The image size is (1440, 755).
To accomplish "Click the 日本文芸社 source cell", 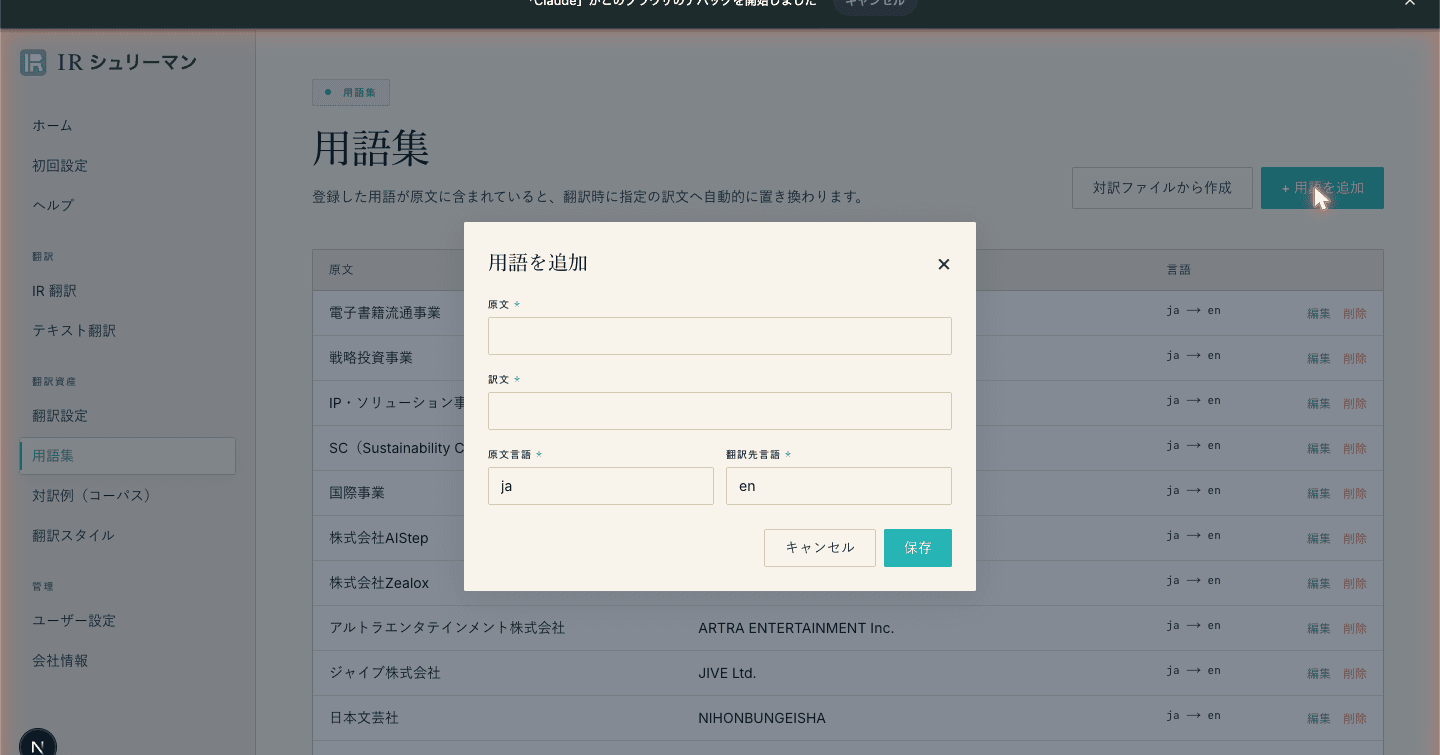I will [x=364, y=718].
